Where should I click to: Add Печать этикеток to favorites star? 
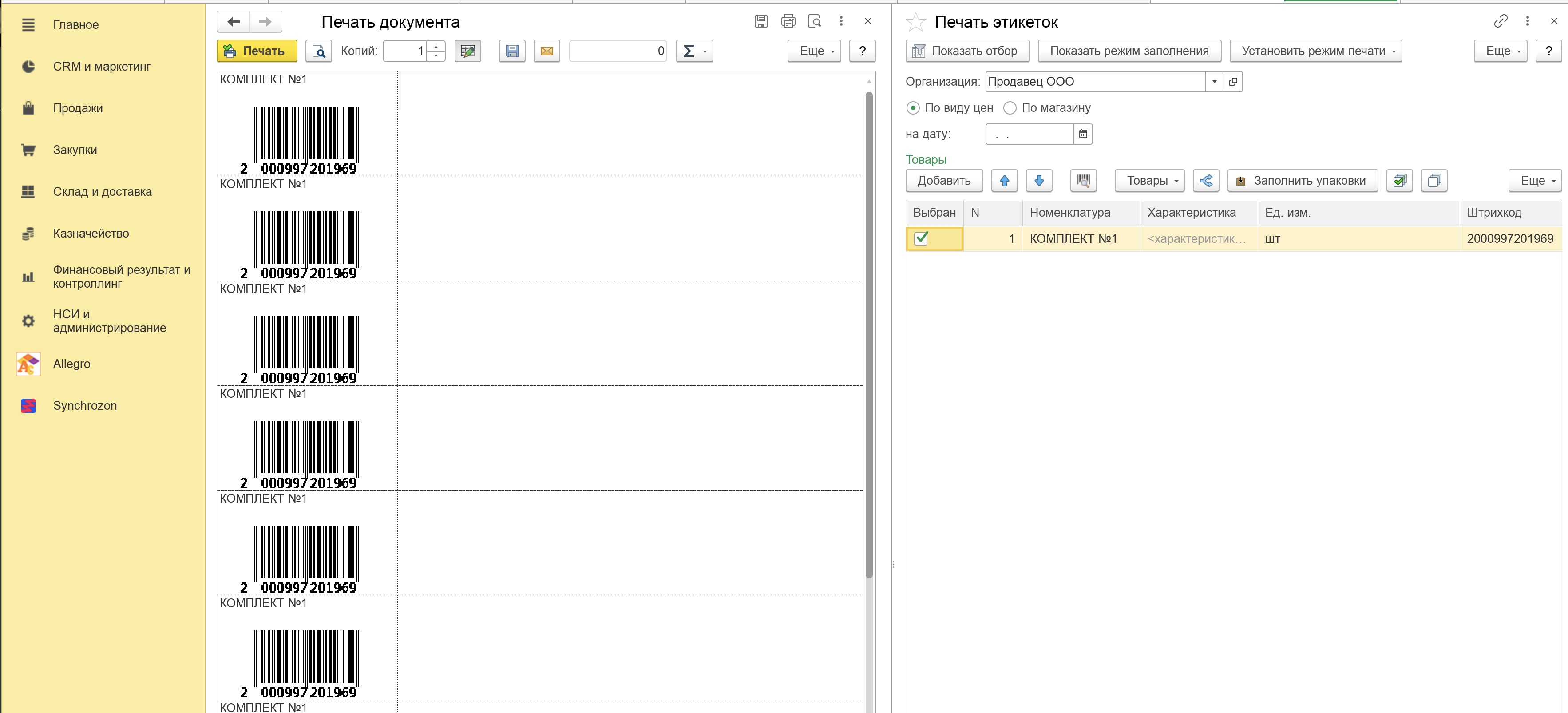point(915,23)
